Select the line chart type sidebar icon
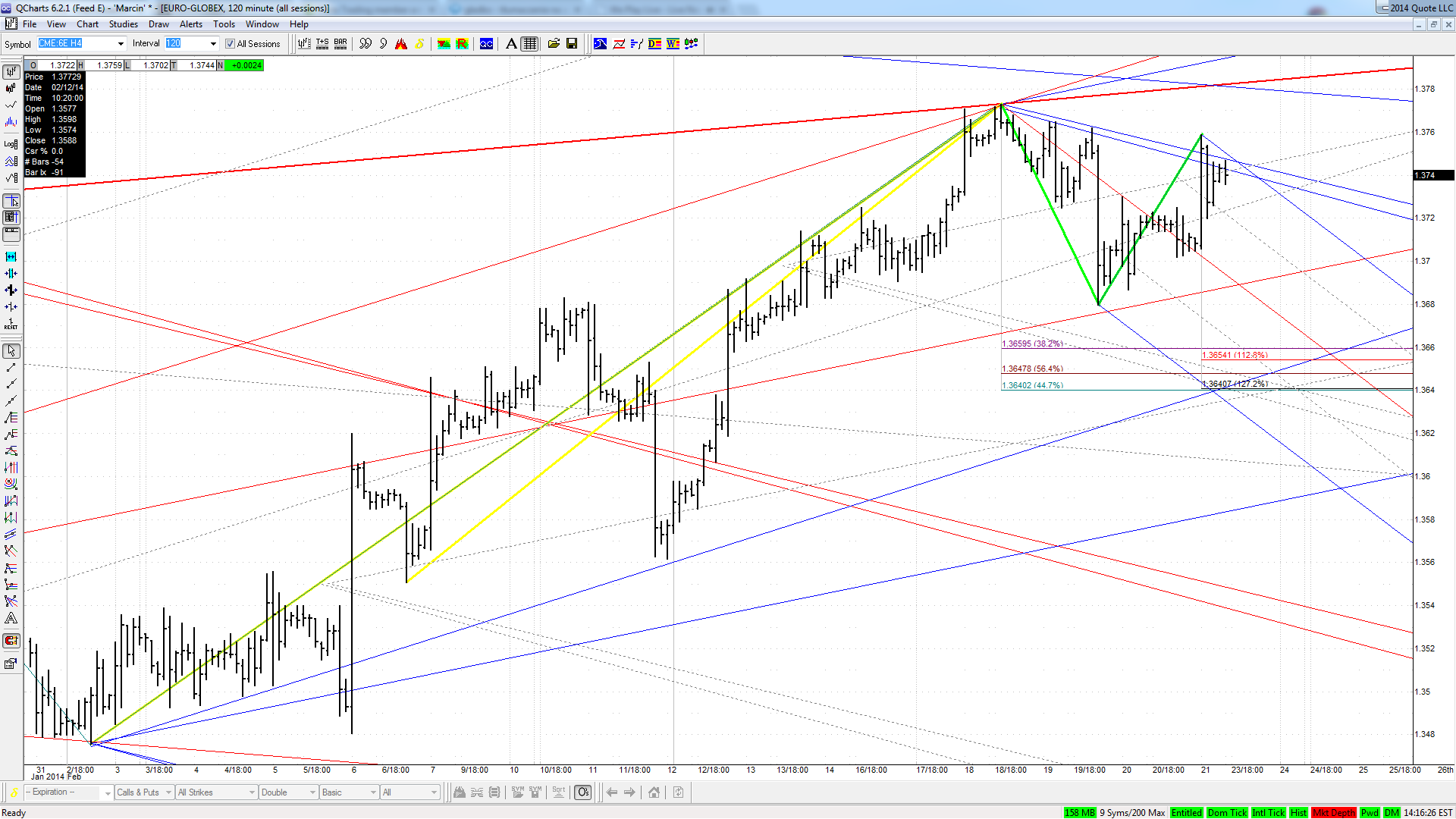This screenshot has height=819, width=1456. 11,105
